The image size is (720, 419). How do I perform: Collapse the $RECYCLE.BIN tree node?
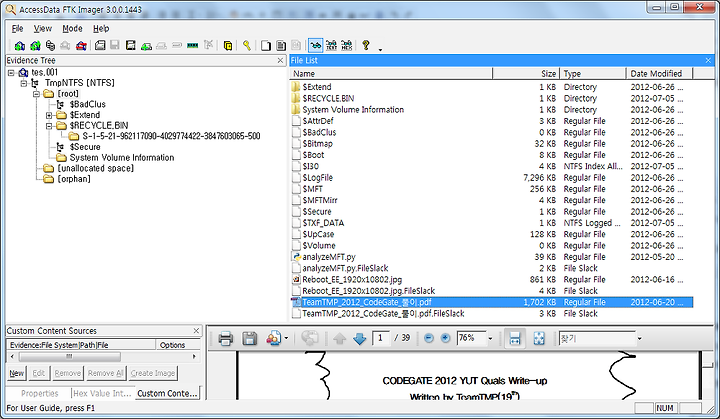49,125
